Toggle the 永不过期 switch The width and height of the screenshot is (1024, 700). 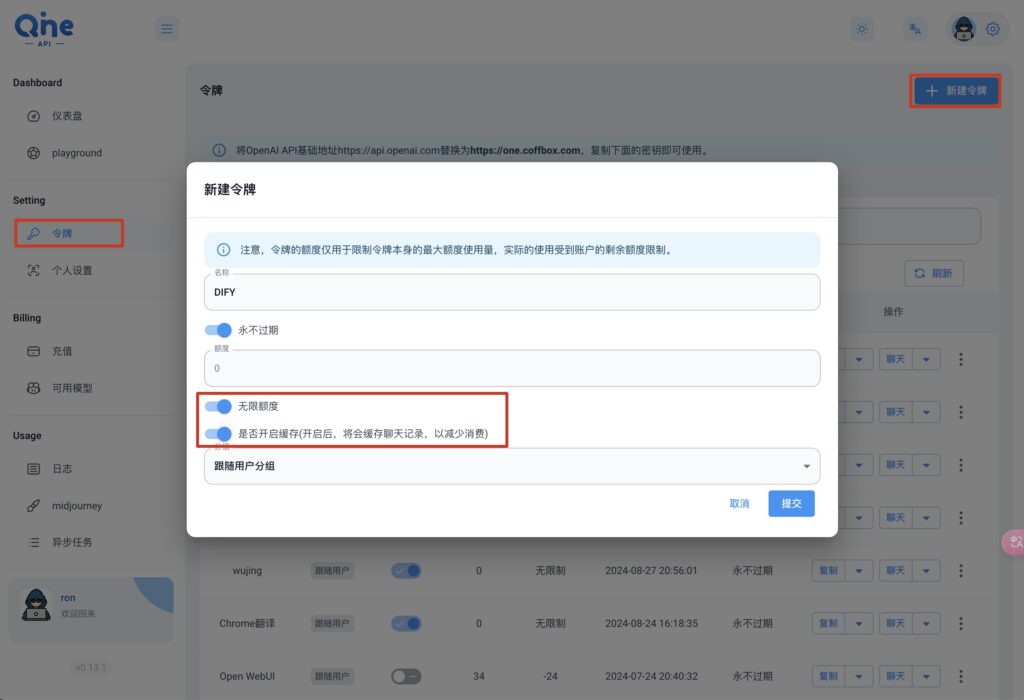[218, 330]
